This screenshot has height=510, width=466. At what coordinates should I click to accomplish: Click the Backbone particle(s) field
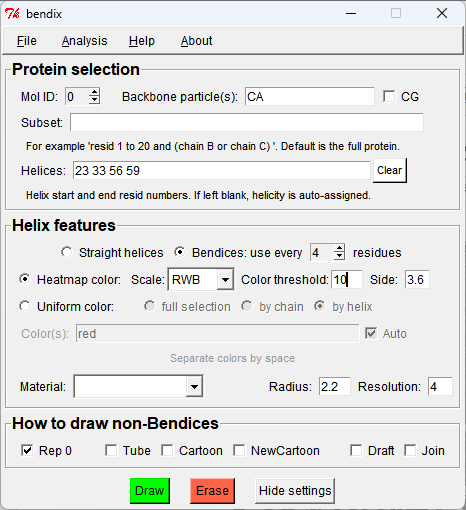309,97
